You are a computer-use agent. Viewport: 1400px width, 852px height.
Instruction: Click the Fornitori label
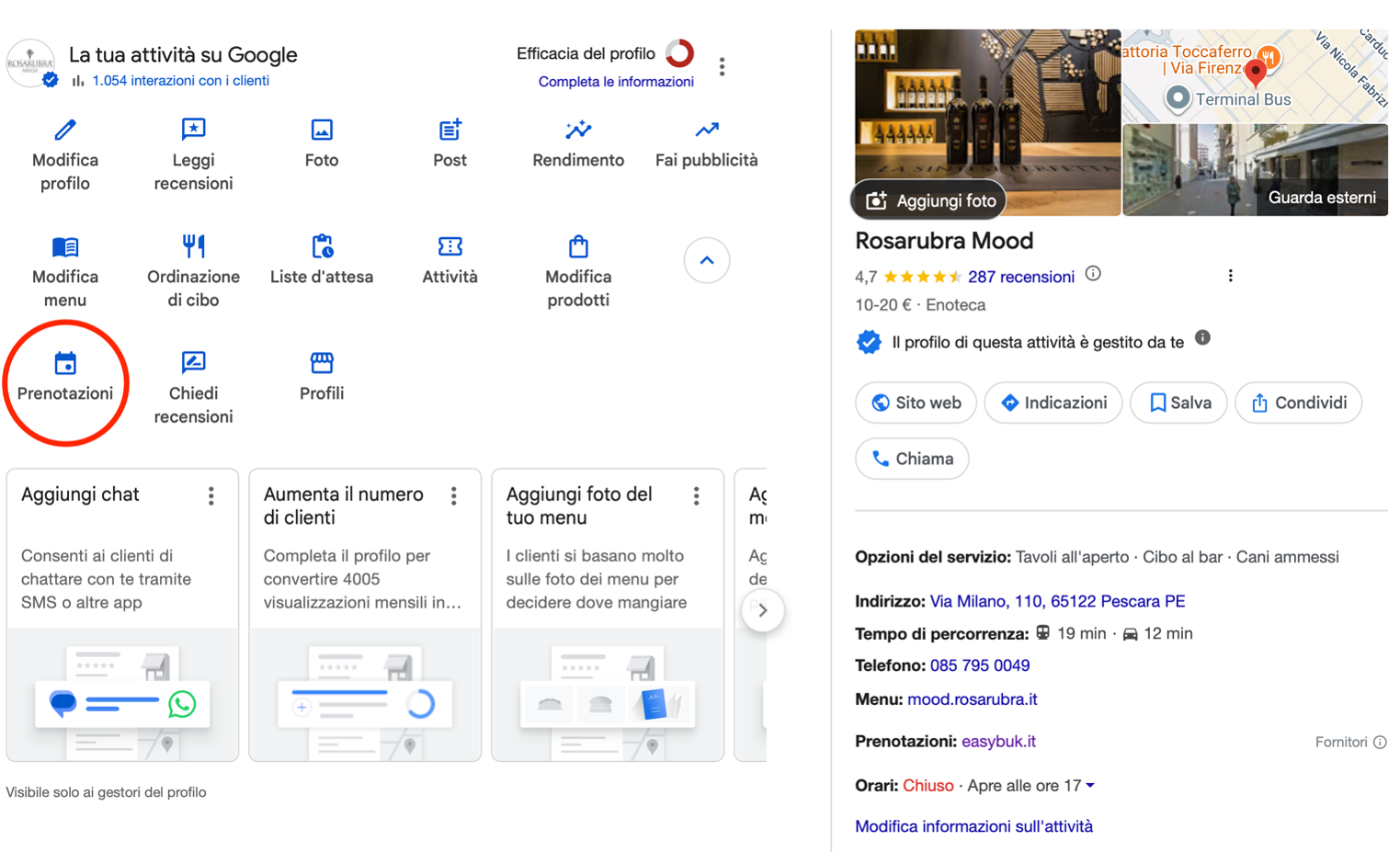pos(1341,742)
